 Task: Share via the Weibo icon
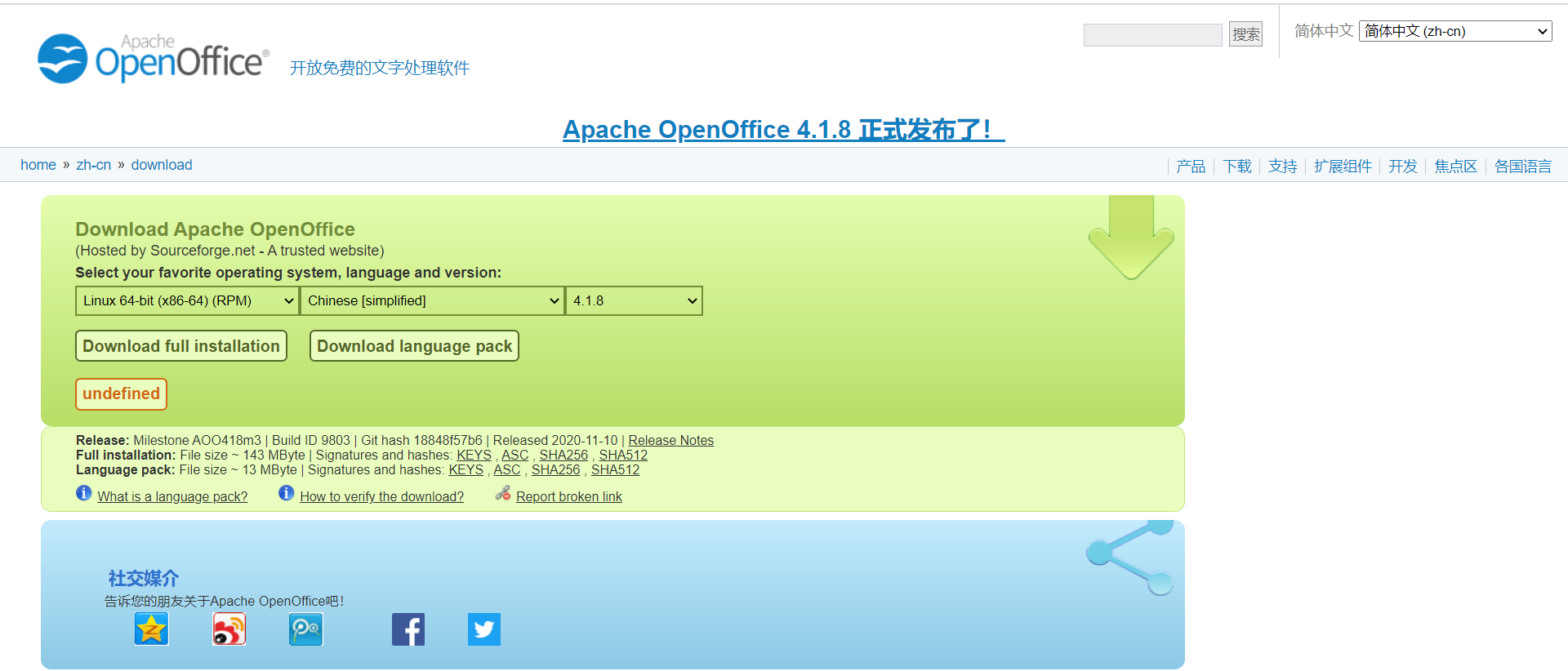click(x=229, y=629)
